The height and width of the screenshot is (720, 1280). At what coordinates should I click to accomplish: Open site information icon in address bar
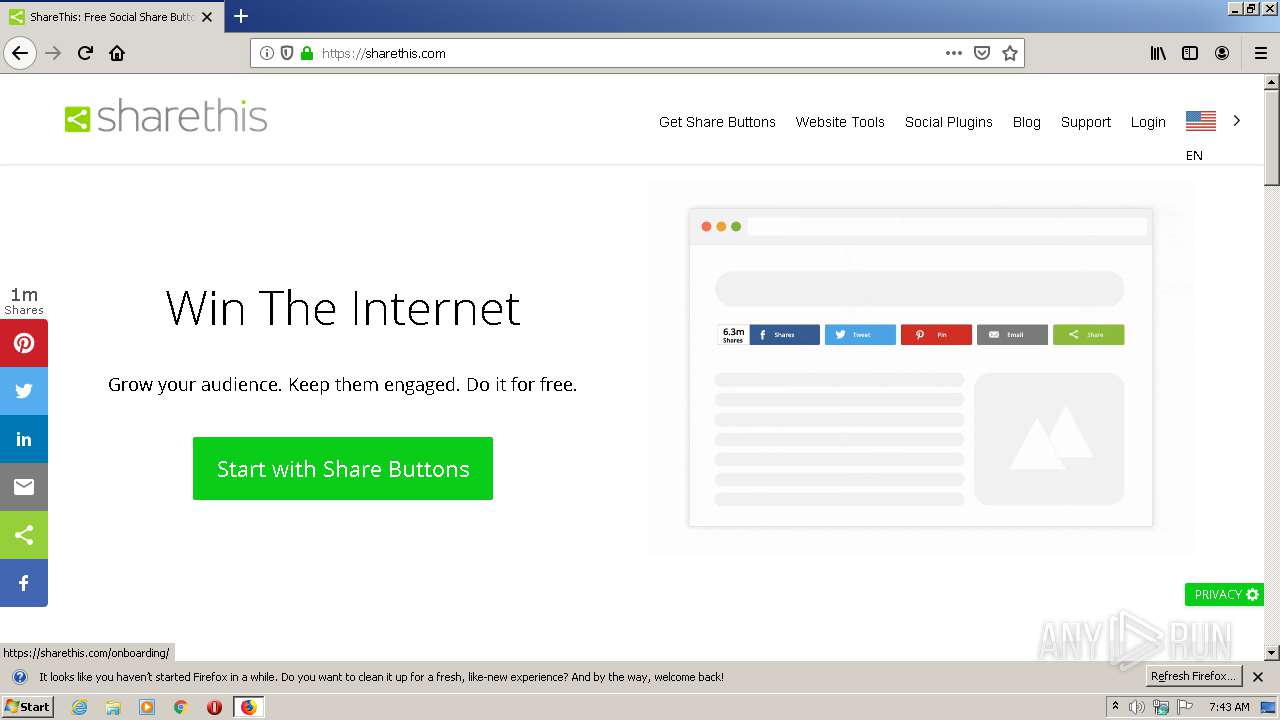pos(267,53)
